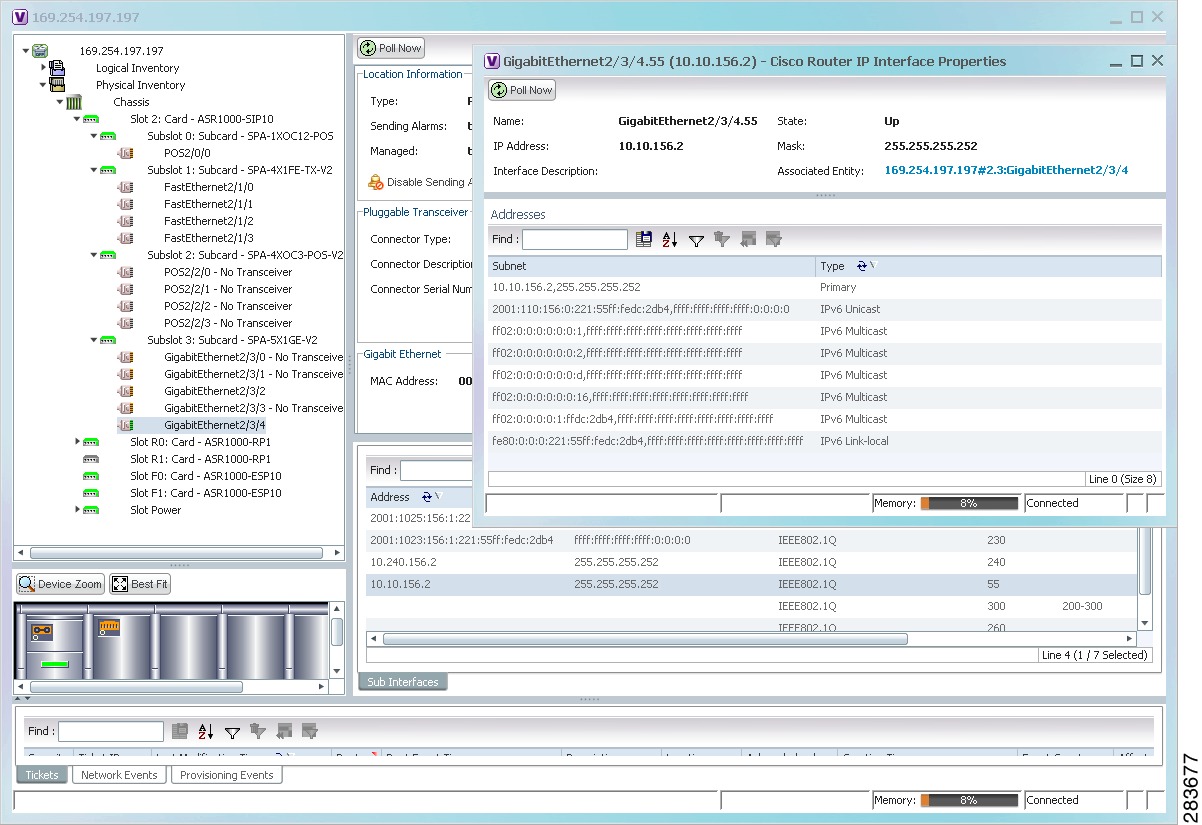Select GigabitEthernet2/3/2 in the tree
This screenshot has height=825, width=1202.
pyautogui.click(x=215, y=391)
